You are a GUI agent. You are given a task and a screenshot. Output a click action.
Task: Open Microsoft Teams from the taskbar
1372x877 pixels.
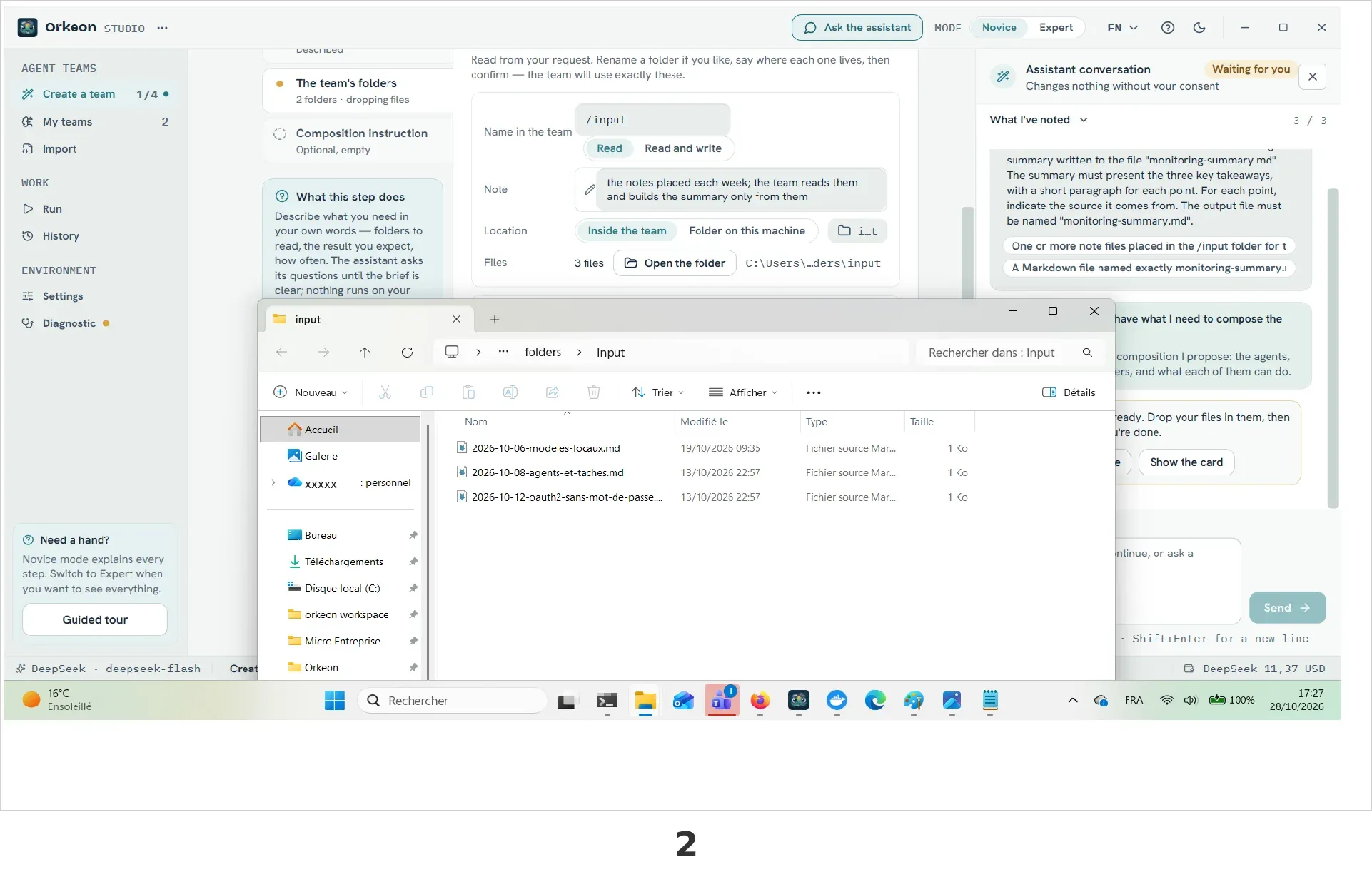pos(722,701)
